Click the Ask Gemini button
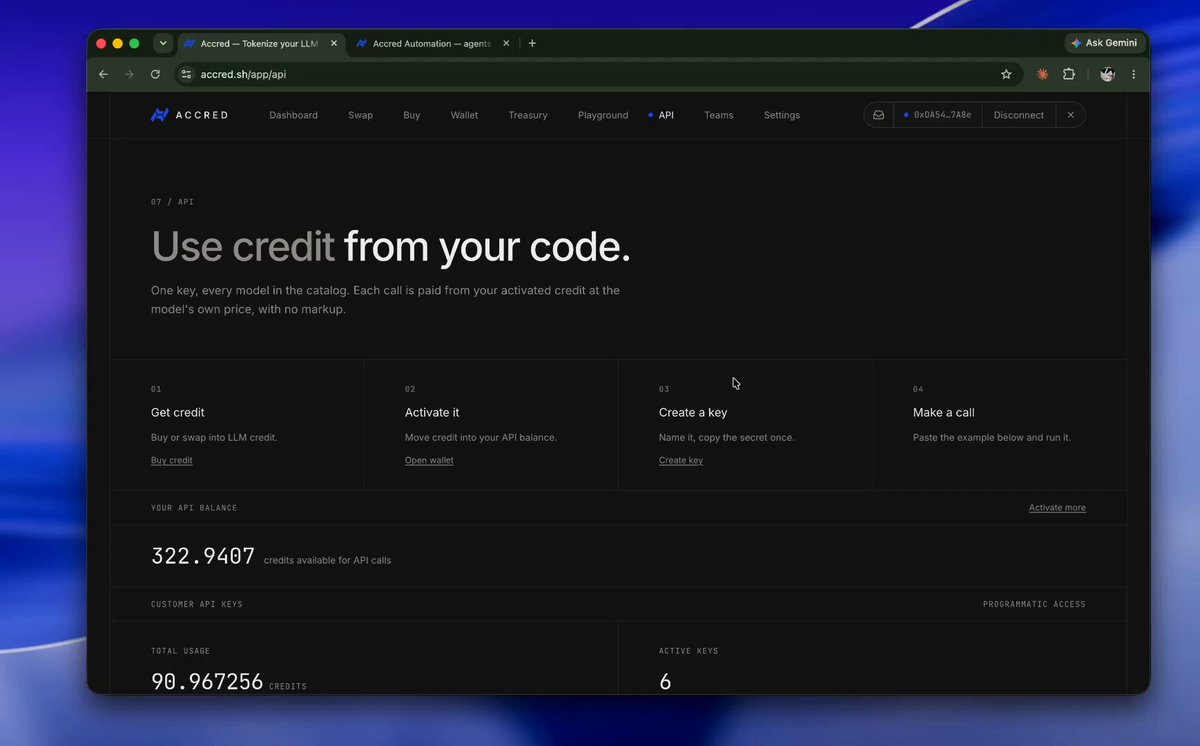The height and width of the screenshot is (746, 1200). coord(1104,43)
